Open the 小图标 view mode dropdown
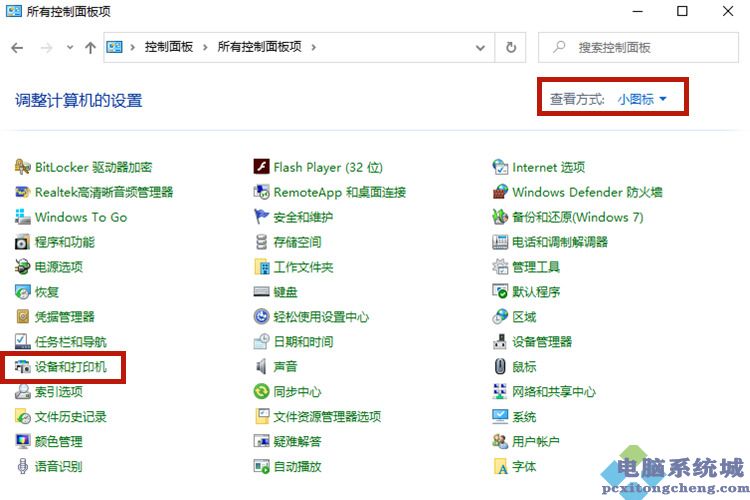The image size is (750, 500). click(641, 99)
